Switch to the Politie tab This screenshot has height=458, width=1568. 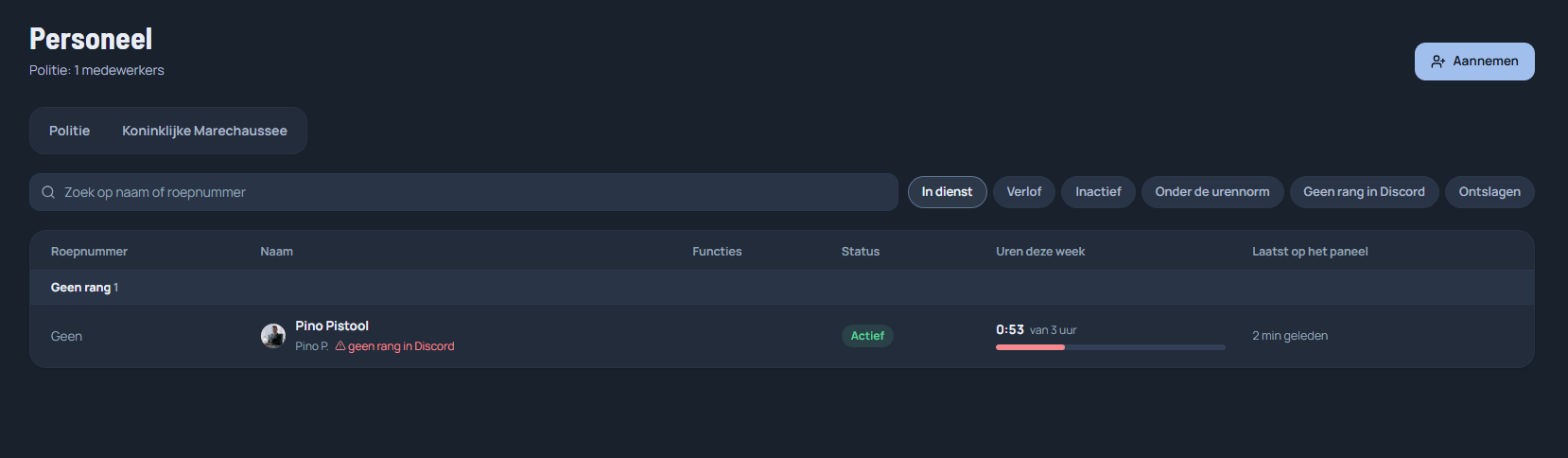click(x=70, y=131)
